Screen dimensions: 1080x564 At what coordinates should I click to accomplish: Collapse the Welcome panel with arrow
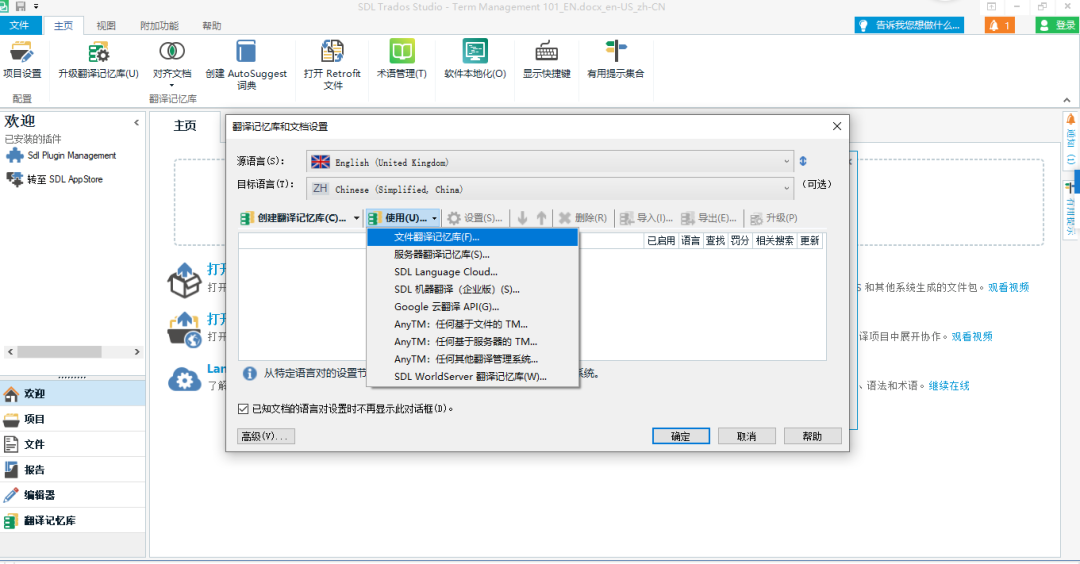136,123
